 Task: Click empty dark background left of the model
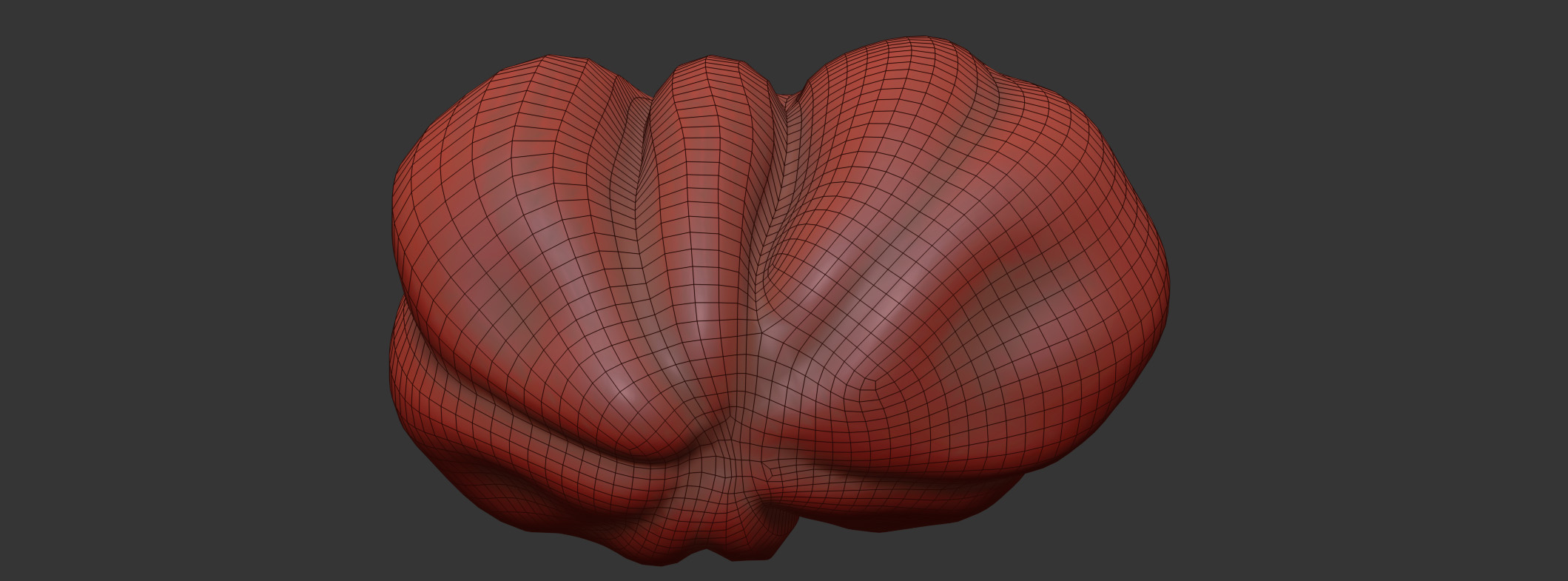click(185, 296)
